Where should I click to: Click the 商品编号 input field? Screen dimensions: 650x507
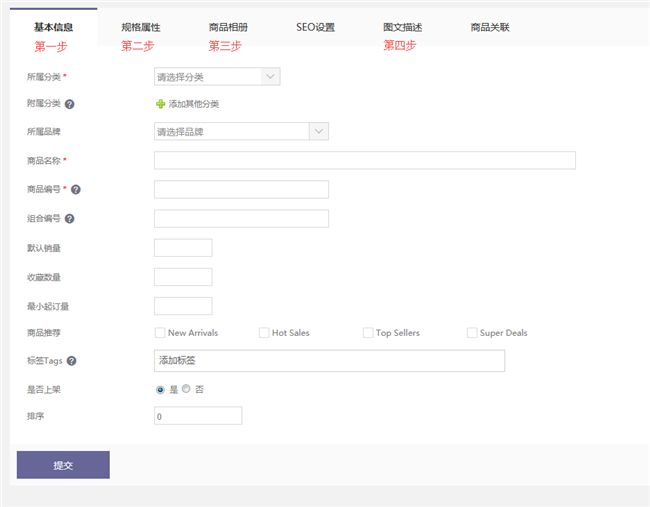[x=241, y=189]
